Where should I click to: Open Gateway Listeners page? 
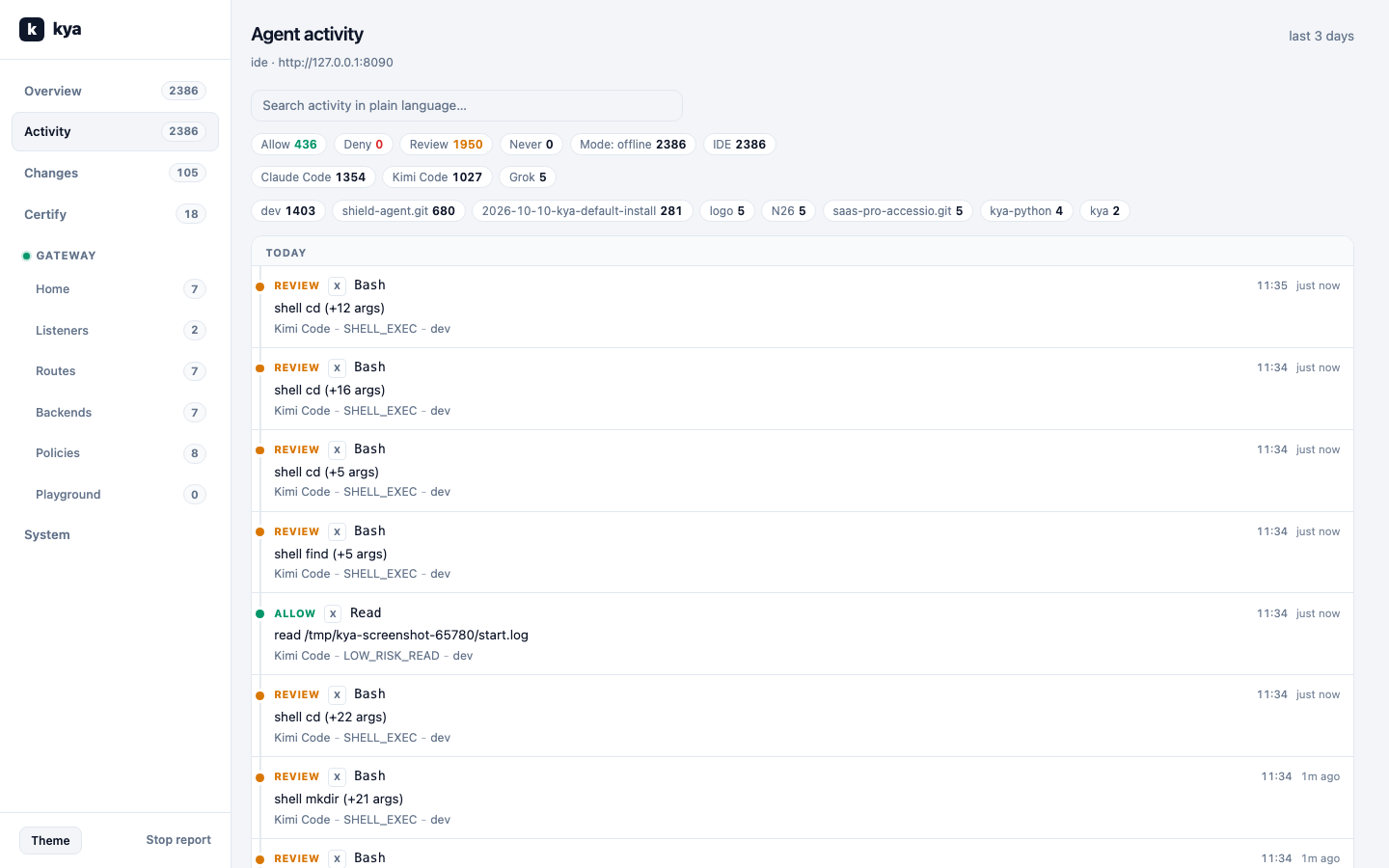pos(121,330)
